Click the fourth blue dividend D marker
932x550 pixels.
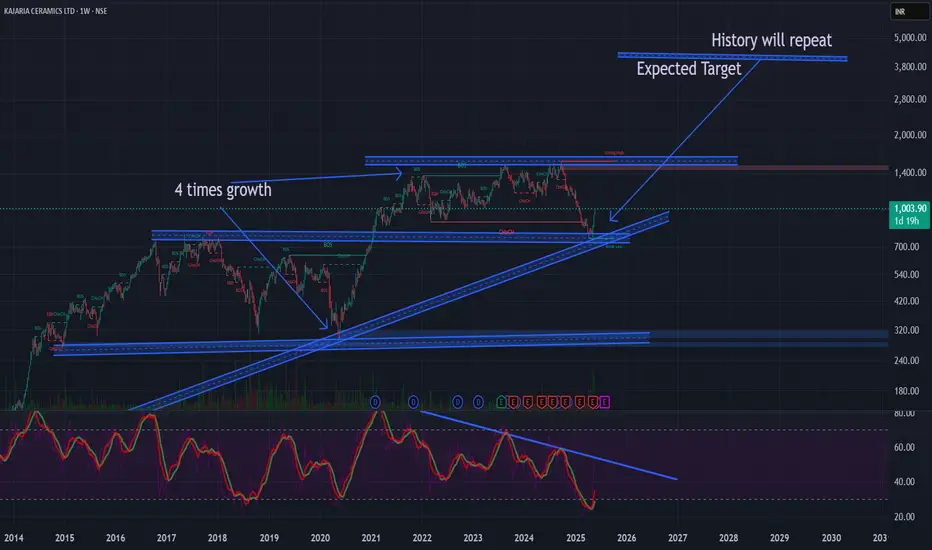[x=478, y=402]
